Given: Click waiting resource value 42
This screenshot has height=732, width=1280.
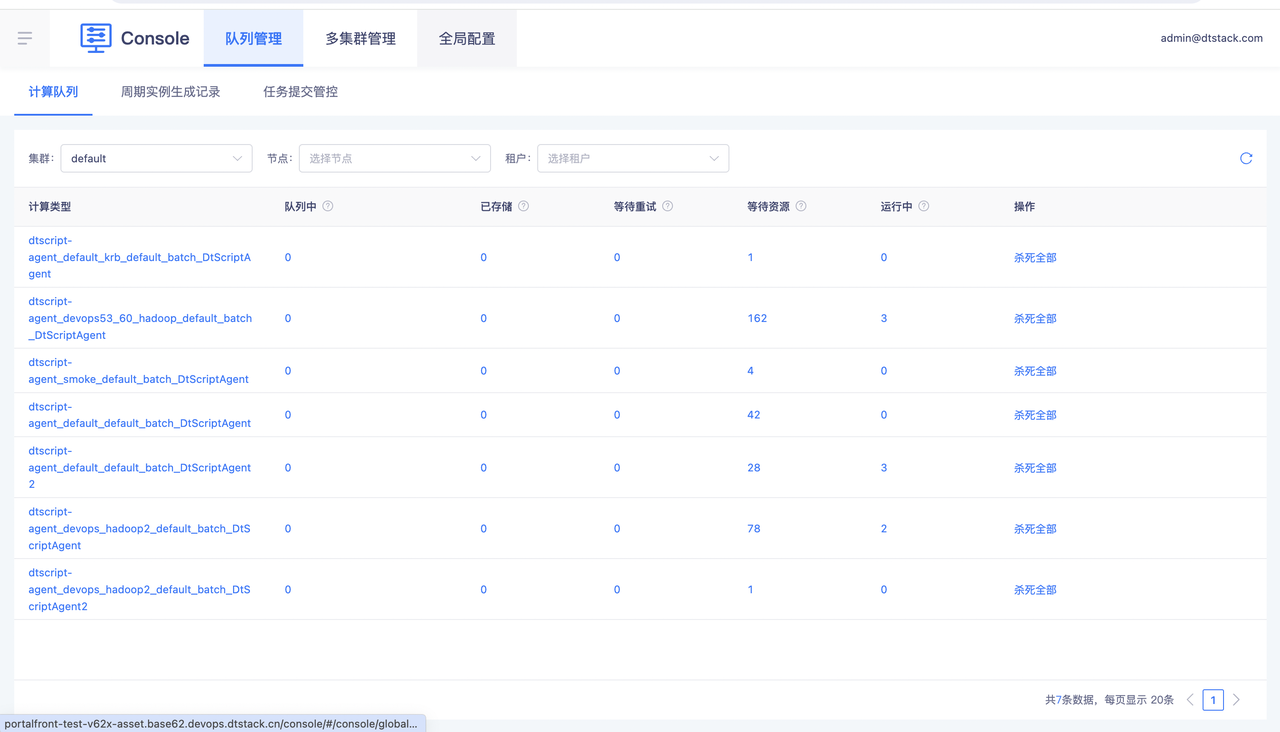Looking at the screenshot, I should pos(754,415).
